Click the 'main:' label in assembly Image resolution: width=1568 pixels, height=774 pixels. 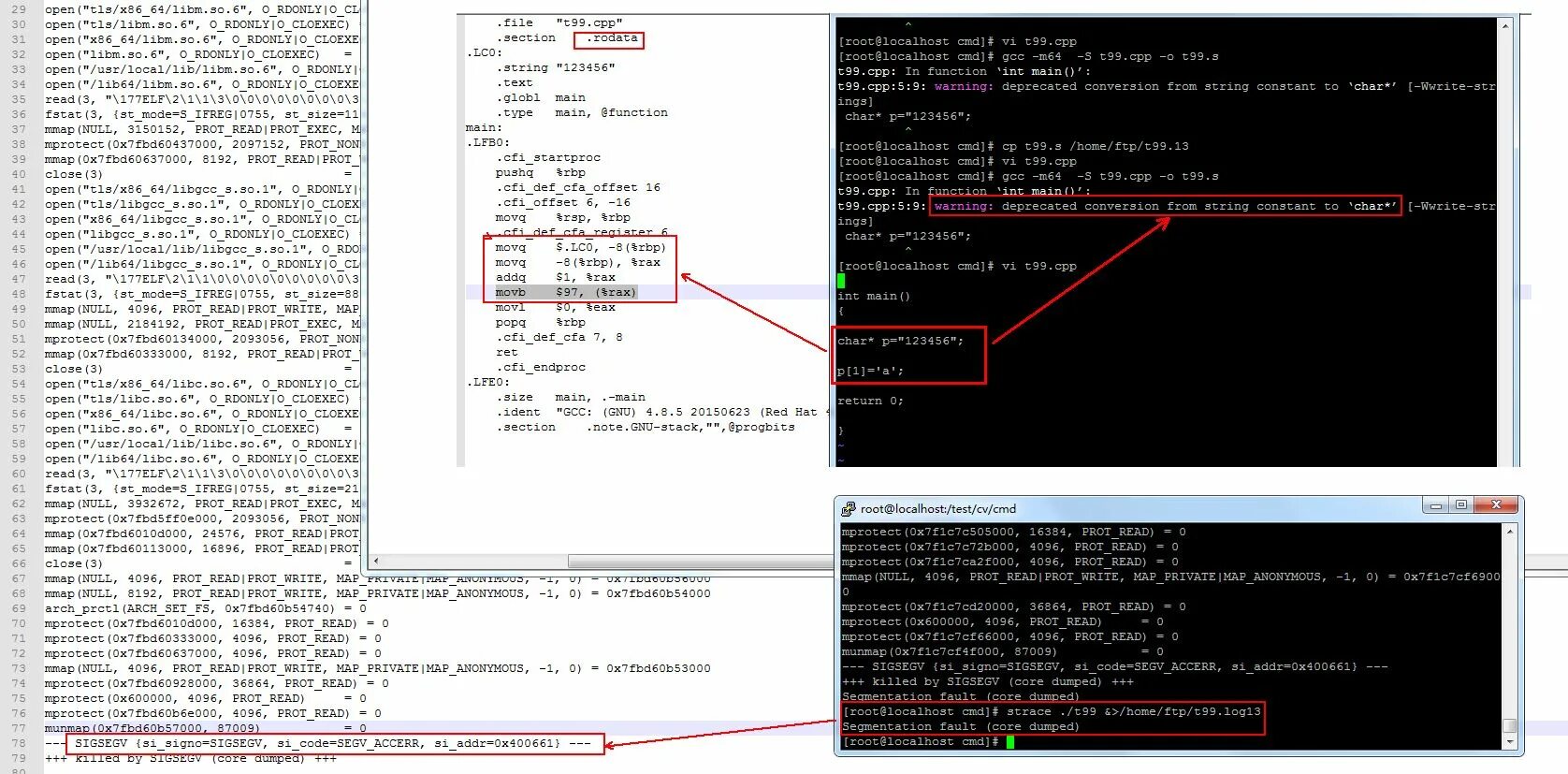coord(485,127)
